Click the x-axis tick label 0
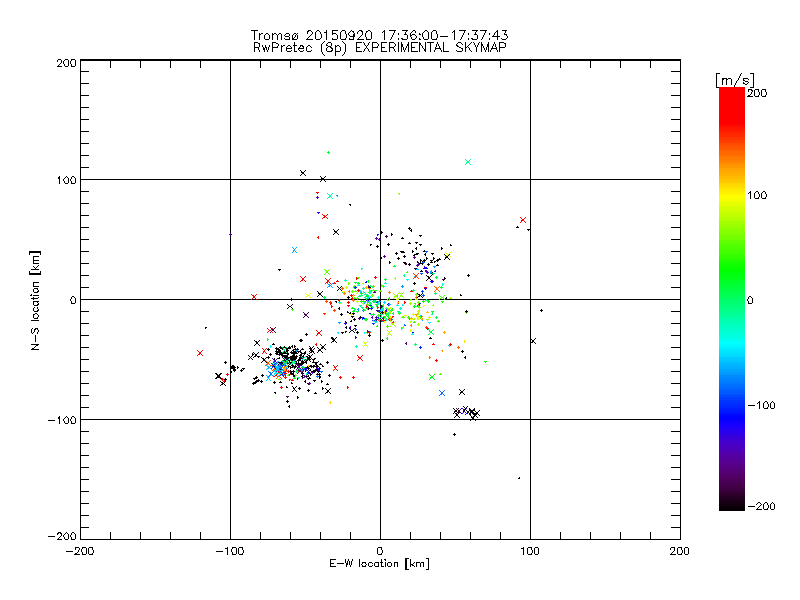The height and width of the screenshot is (600, 800). pyautogui.click(x=380, y=551)
